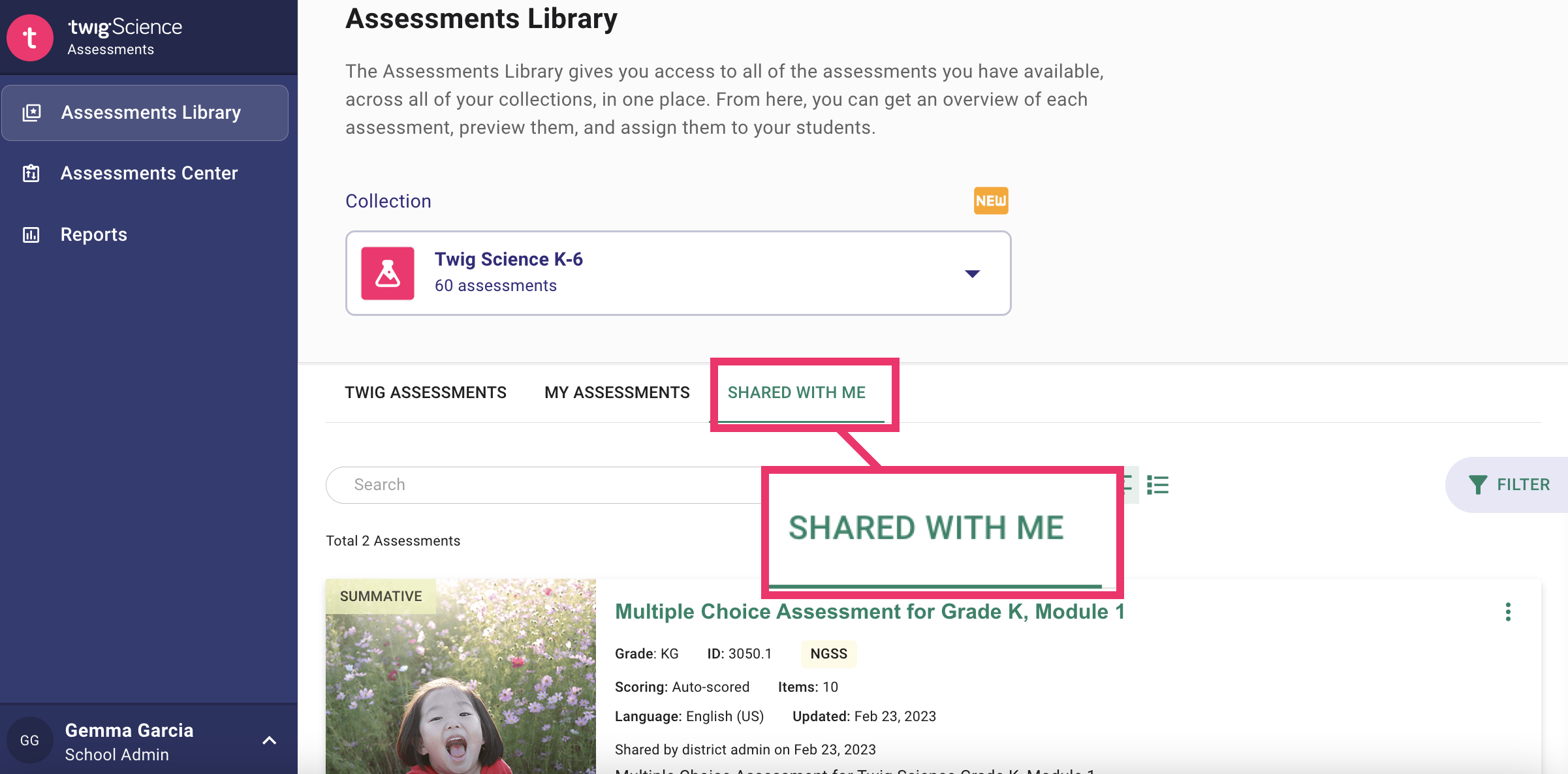
Task: Switch to list view icon
Action: click(1157, 485)
